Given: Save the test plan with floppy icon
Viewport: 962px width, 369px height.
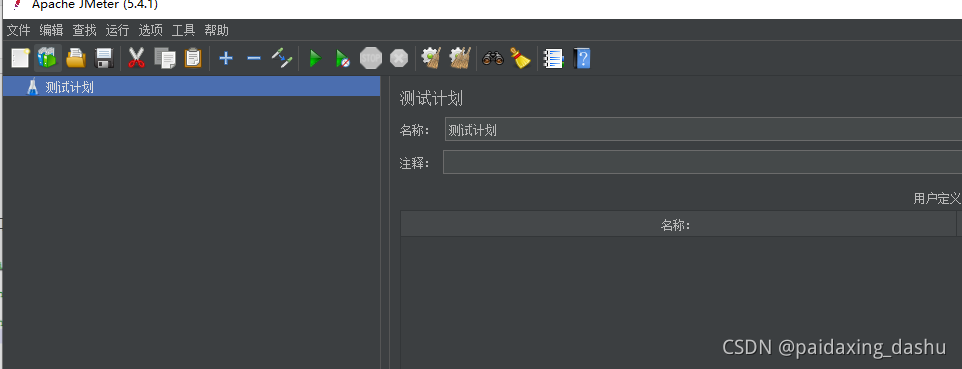Looking at the screenshot, I should pyautogui.click(x=104, y=59).
